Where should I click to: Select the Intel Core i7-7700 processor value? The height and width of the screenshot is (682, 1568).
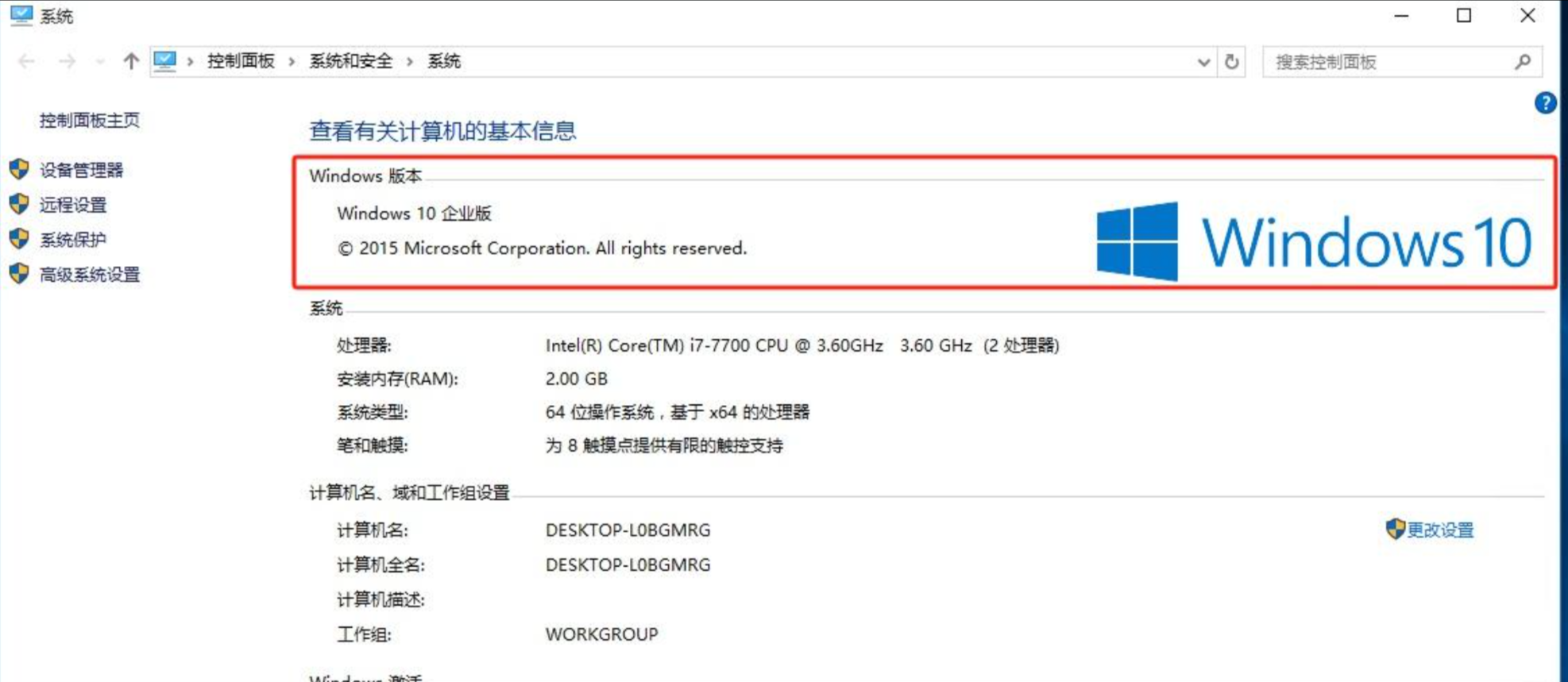(x=802, y=345)
